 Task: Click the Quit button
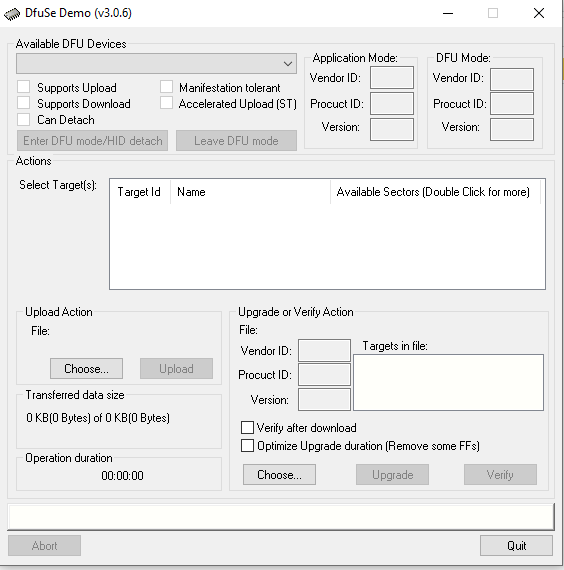tap(516, 545)
